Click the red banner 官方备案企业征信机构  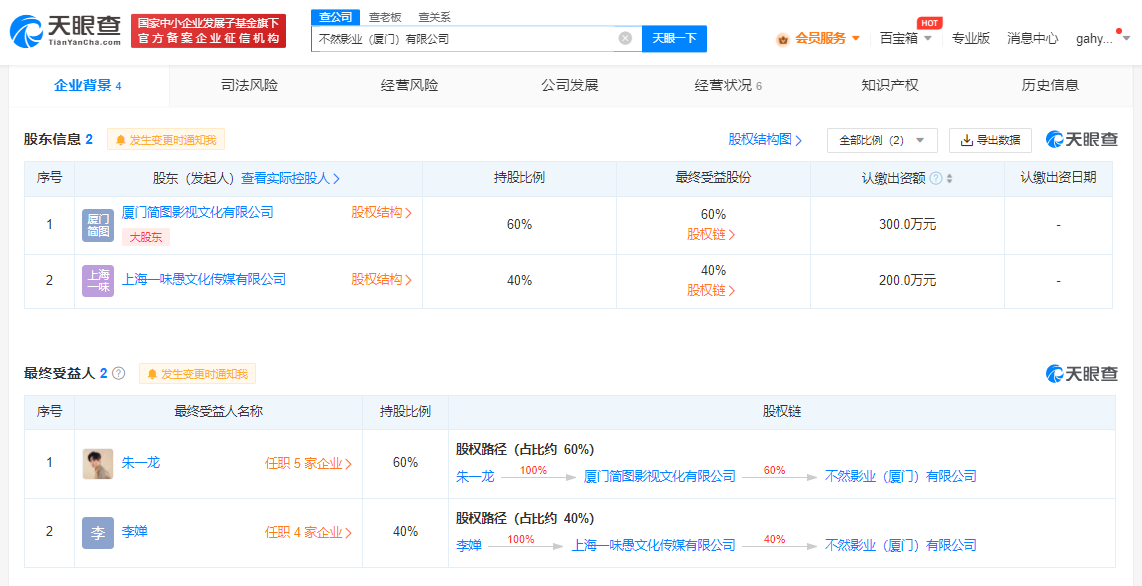coord(208,31)
